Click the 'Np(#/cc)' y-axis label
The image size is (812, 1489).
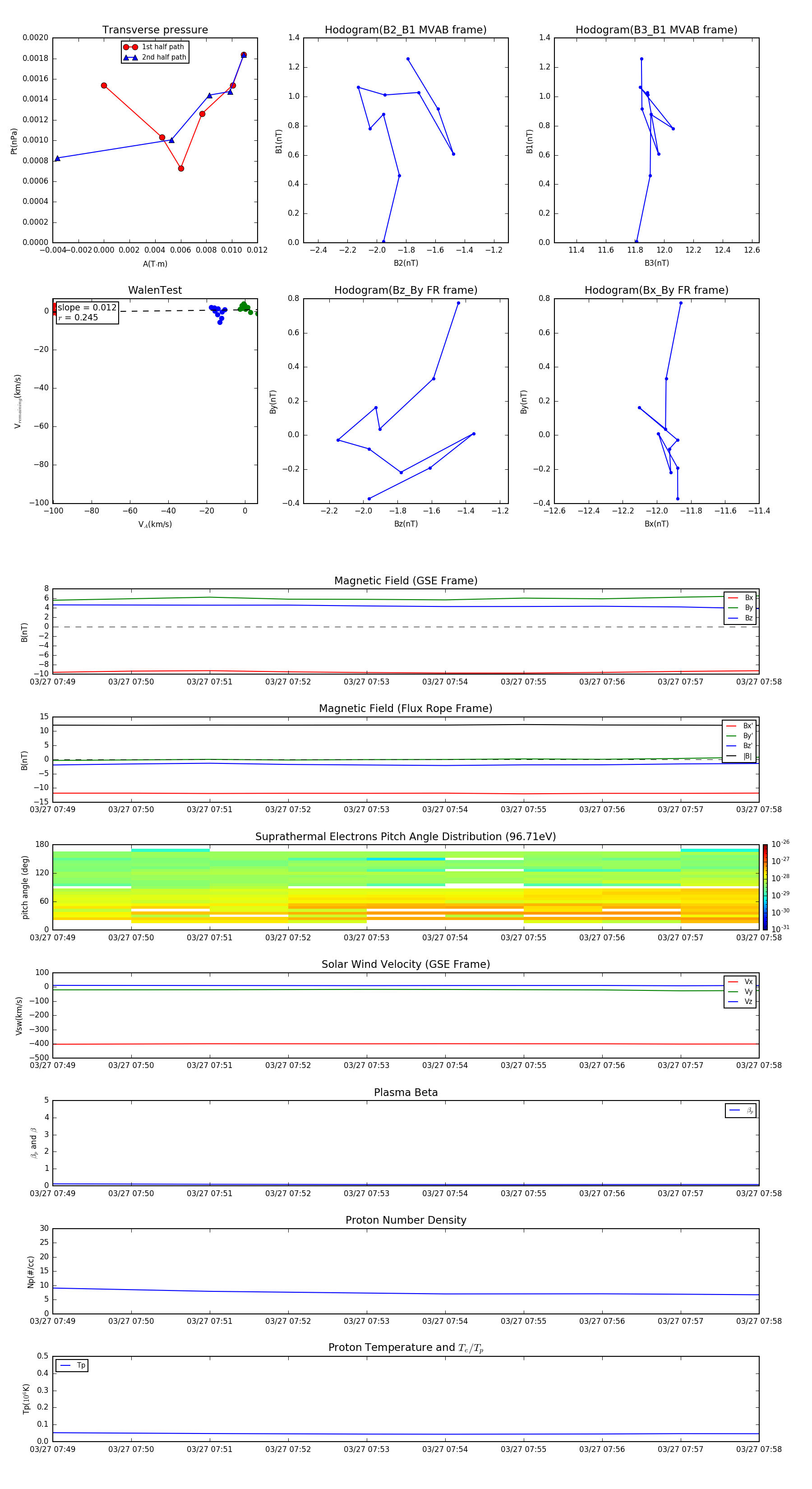(x=31, y=1272)
